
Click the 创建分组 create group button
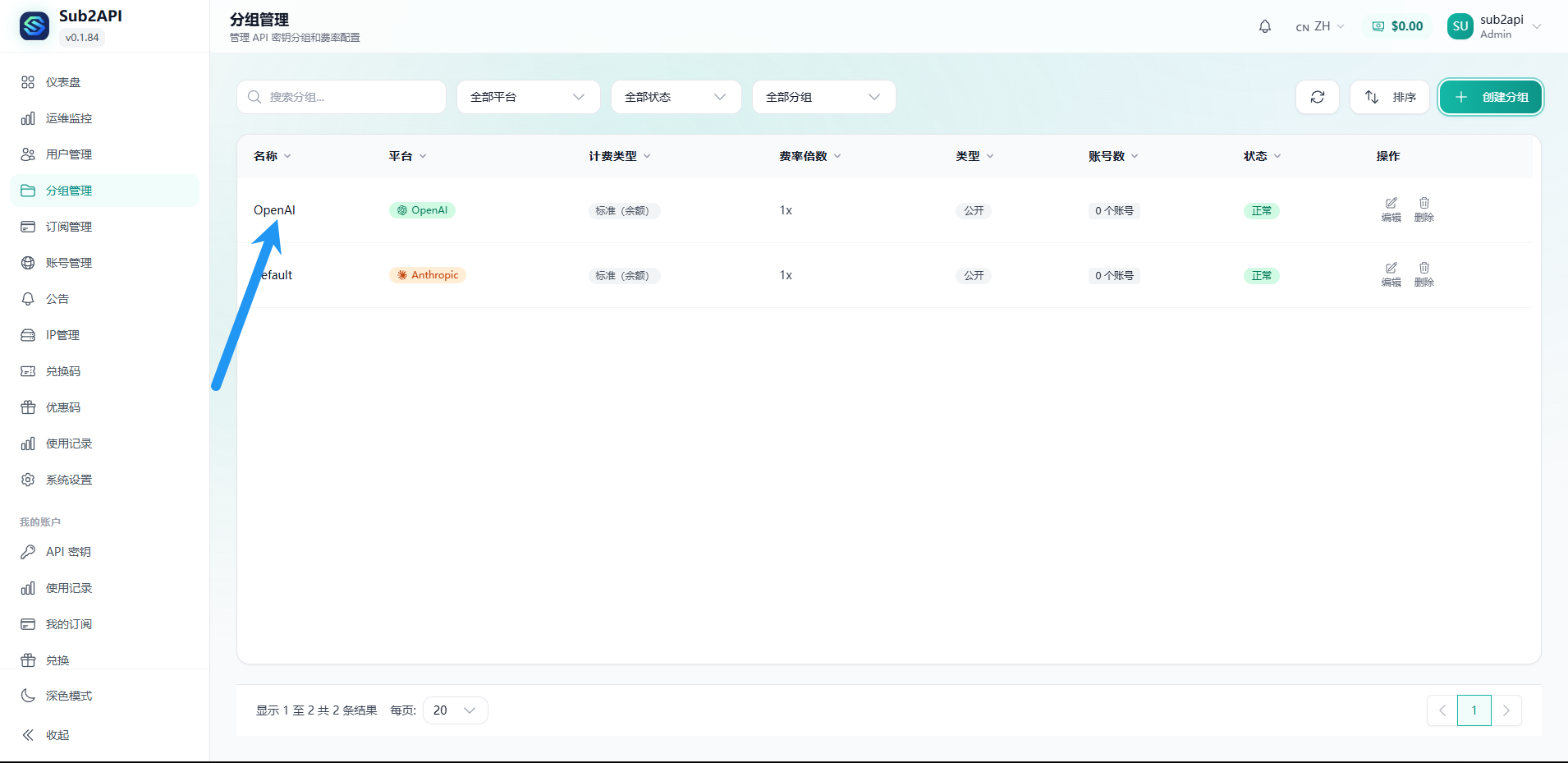click(x=1490, y=96)
